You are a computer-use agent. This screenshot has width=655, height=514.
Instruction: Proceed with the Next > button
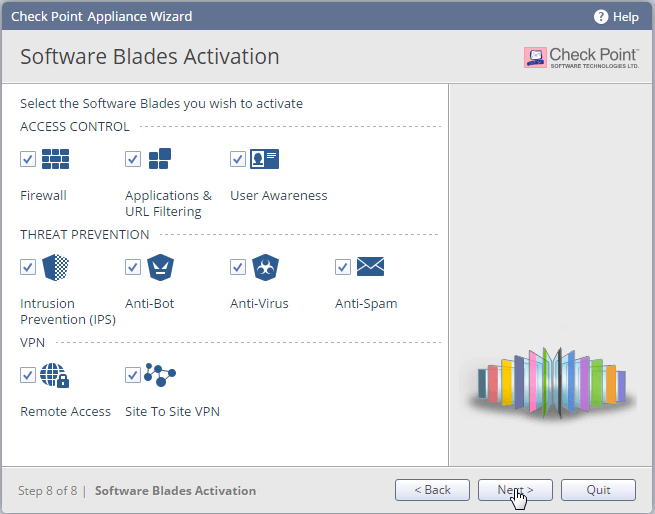515,490
